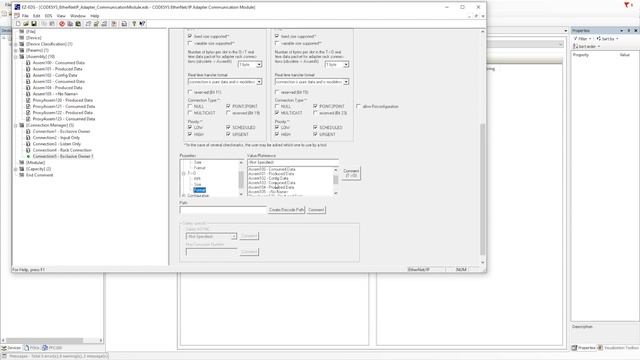Collapse the [Connection Manager] tree node
This screenshot has height=360, width=640.
[x=16, y=125]
